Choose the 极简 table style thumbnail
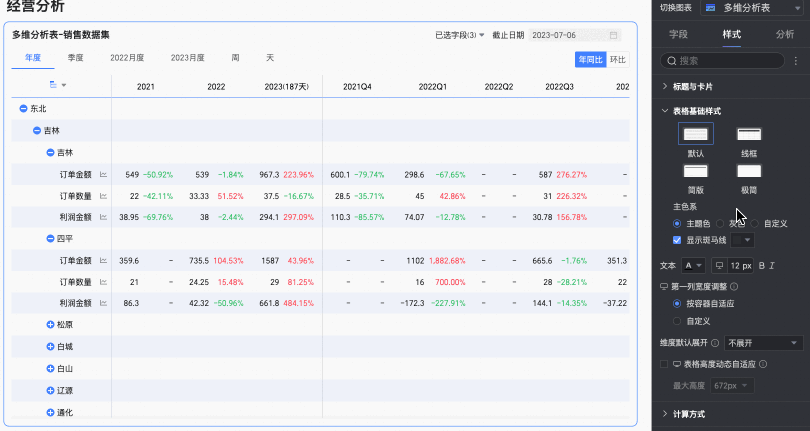 tap(749, 172)
